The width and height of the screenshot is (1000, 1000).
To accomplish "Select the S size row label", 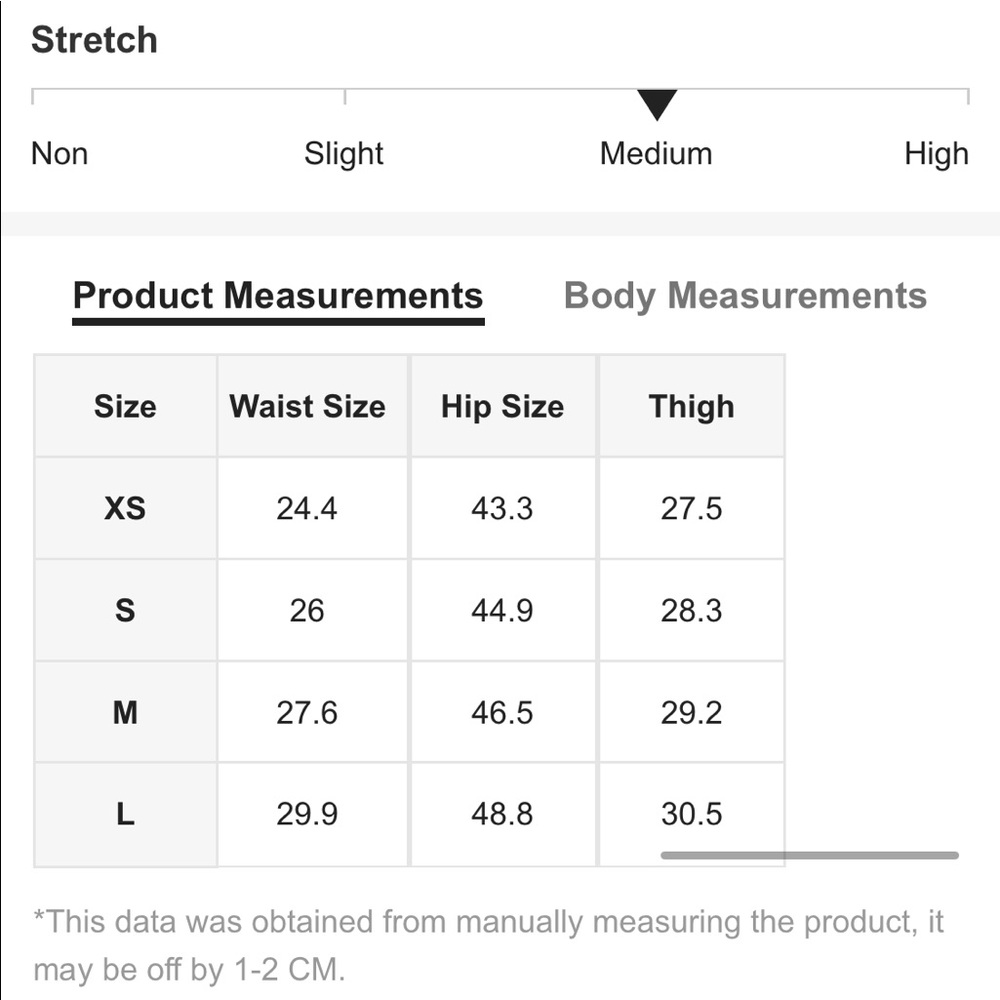I will 125,611.
